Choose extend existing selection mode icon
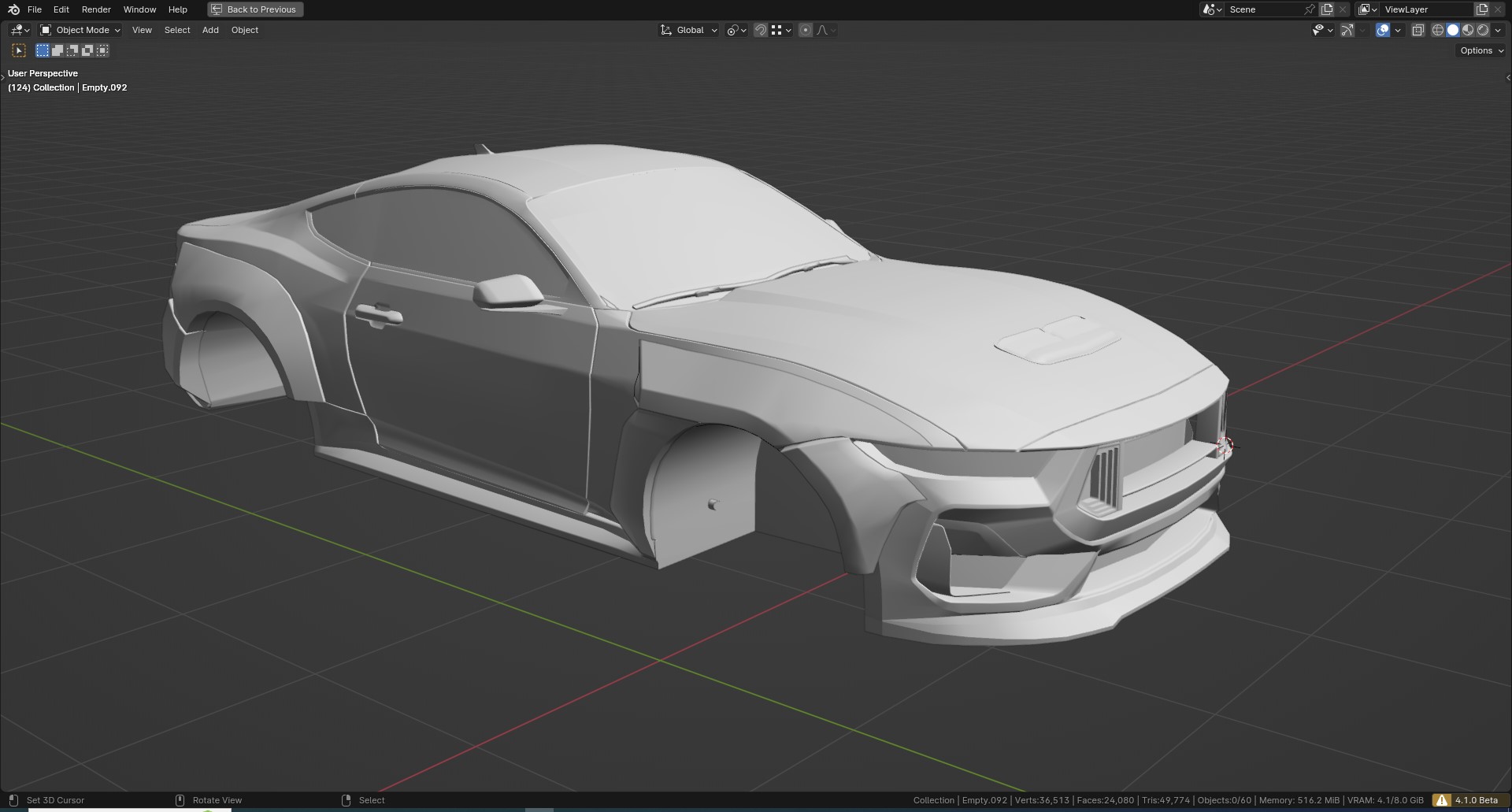The height and width of the screenshot is (812, 1512). click(57, 50)
